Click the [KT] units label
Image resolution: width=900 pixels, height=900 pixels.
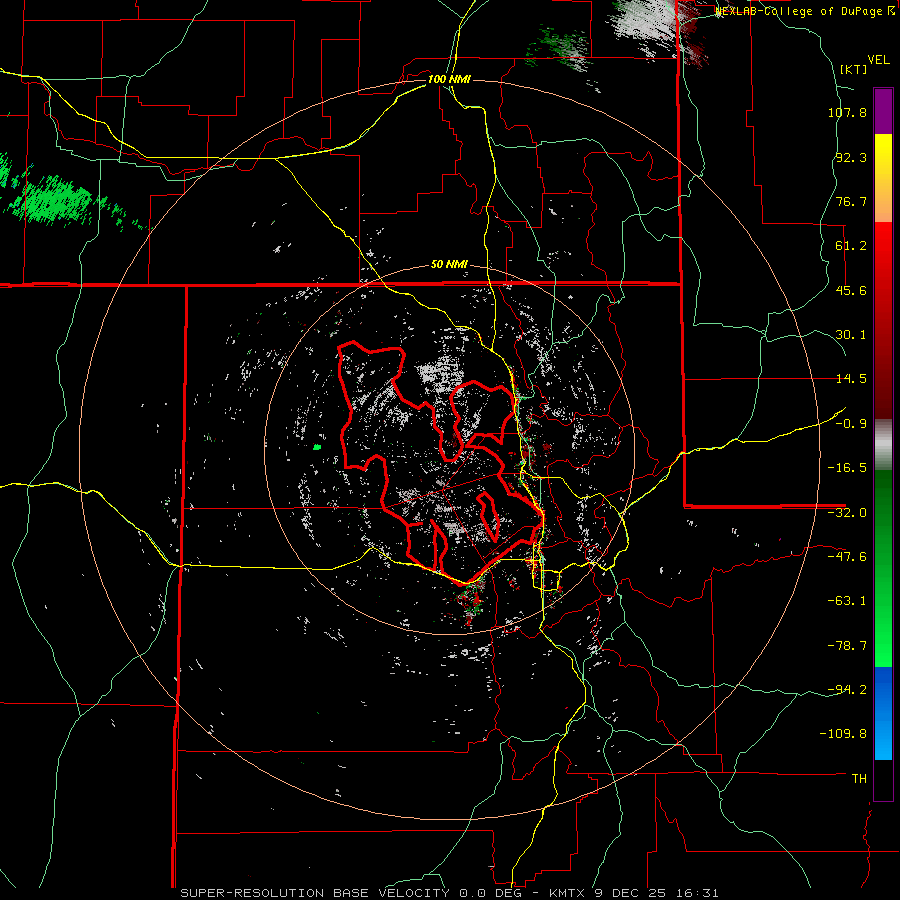point(854,69)
